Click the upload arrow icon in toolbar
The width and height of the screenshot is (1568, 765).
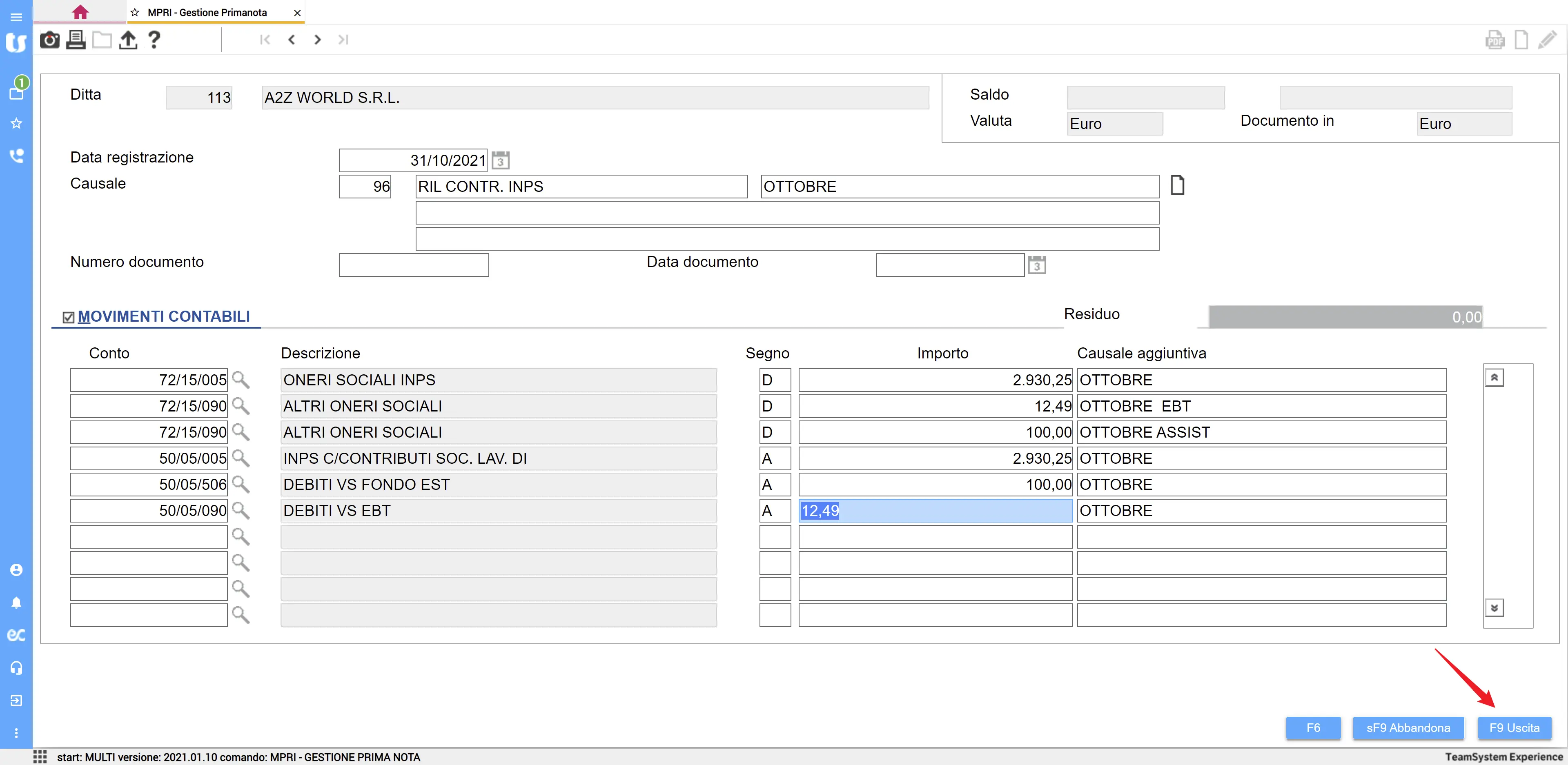tap(128, 40)
